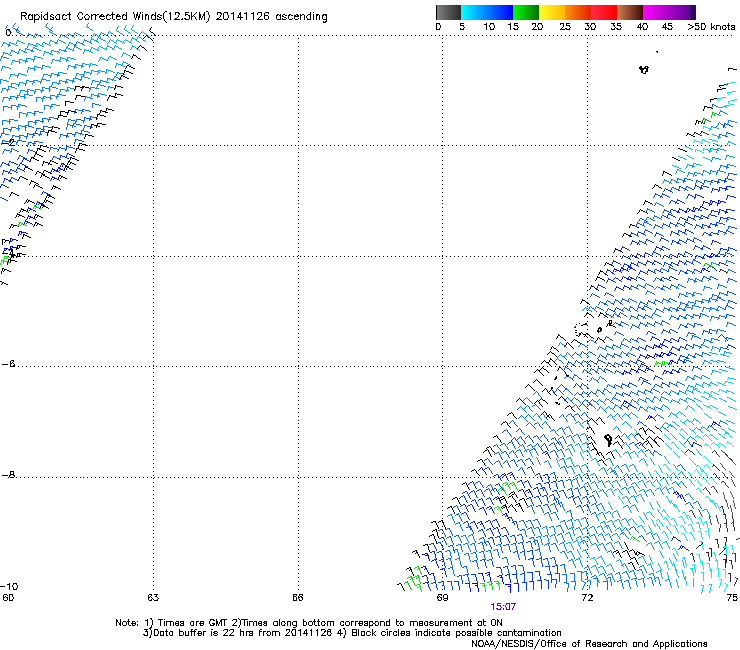Click the gray 0-5 knots color swatch
Image resolution: width=740 pixels, height=650 pixels.
(x=448, y=12)
